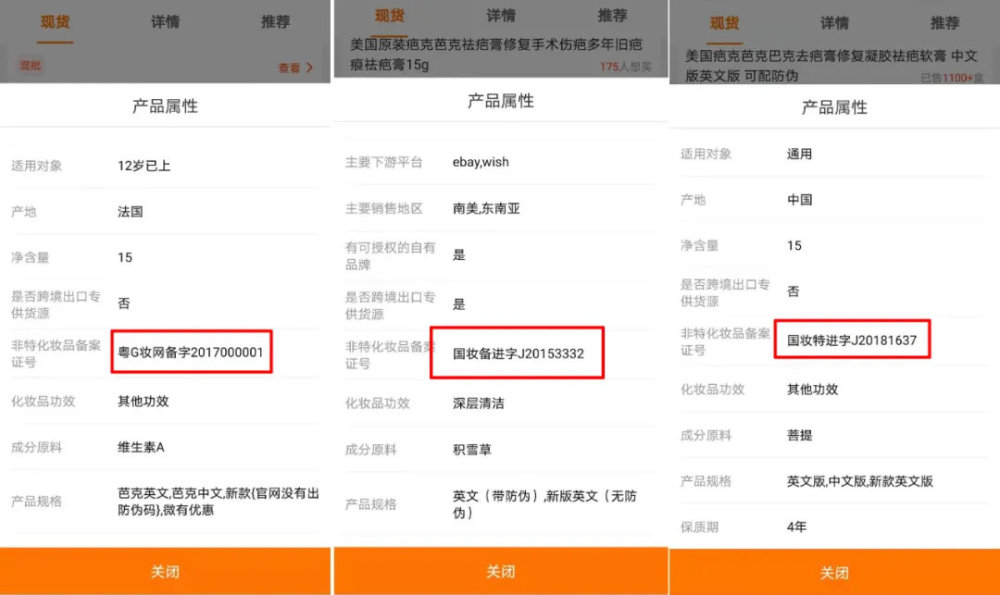Select the record number 国妆备进字J20153332
This screenshot has width=1000, height=595.
coord(518,353)
